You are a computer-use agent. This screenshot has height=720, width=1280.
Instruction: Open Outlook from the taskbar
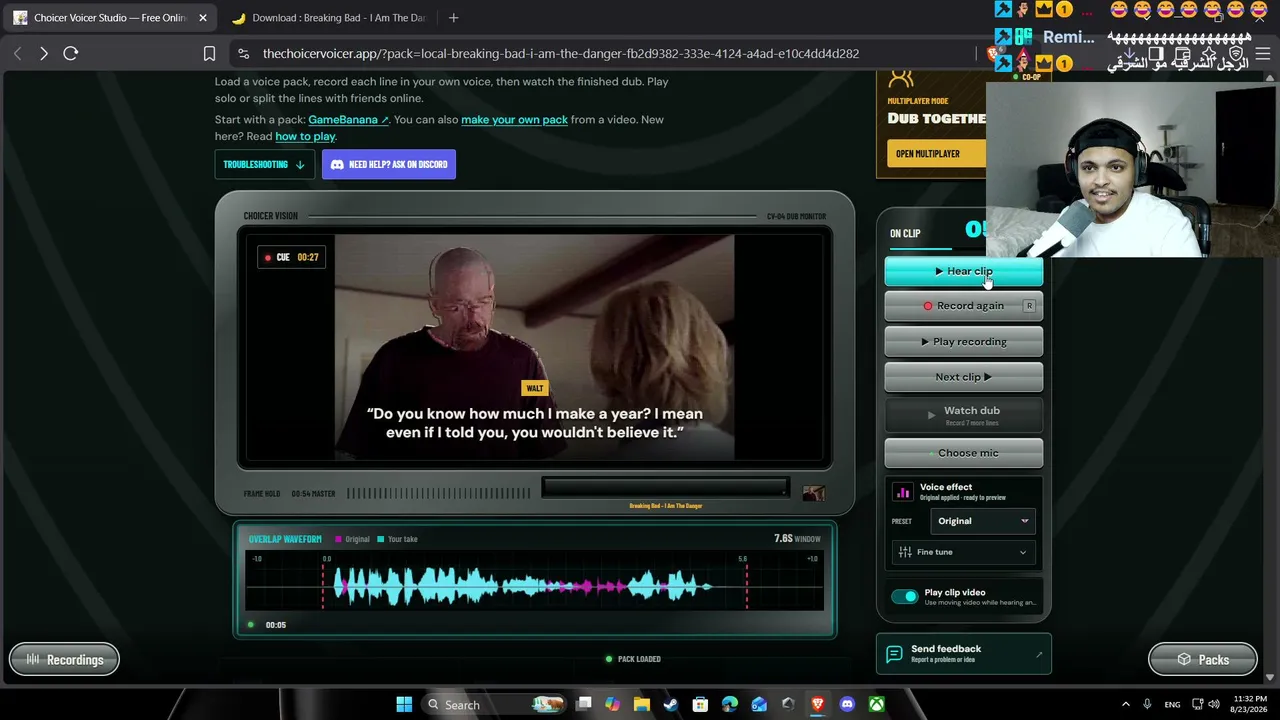(759, 705)
